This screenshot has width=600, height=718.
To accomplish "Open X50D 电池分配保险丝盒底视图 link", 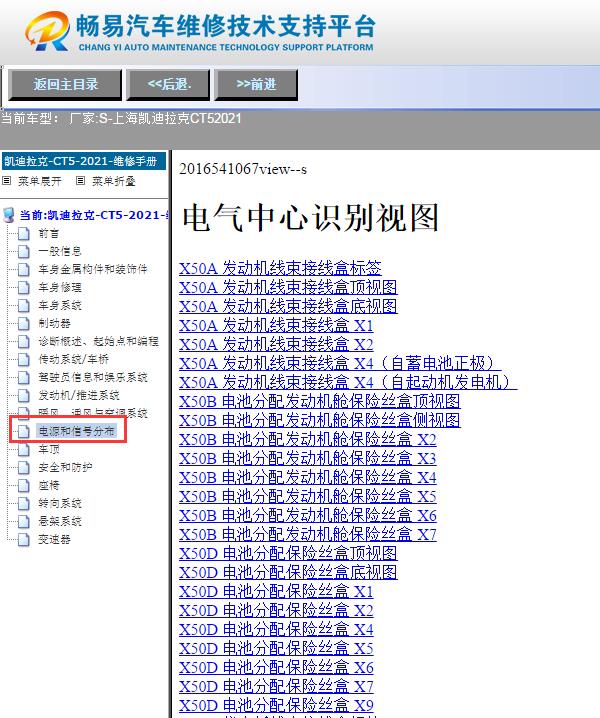I will pyautogui.click(x=288, y=572).
